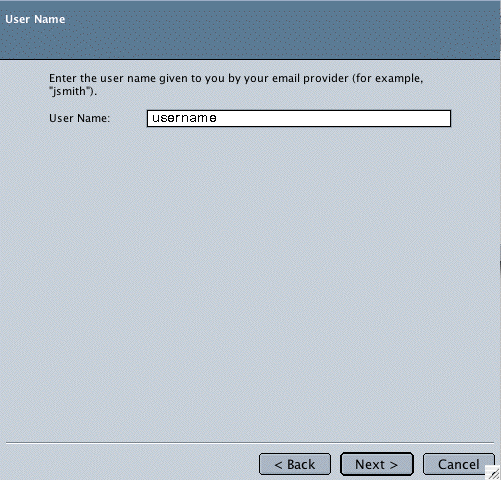The height and width of the screenshot is (480, 501).
Task: Click the '<' arrow on the Back button
Action: click(x=278, y=465)
